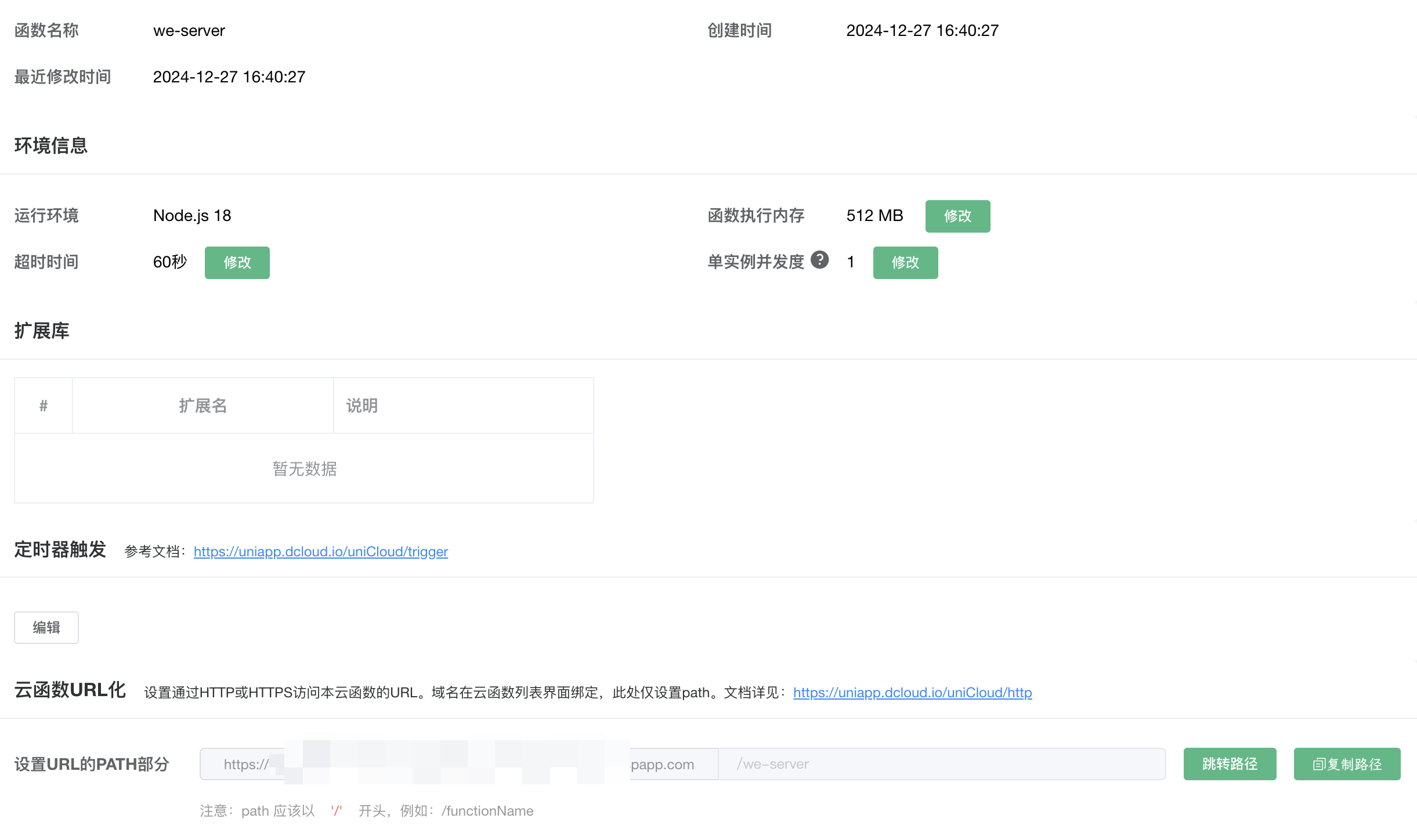Click the 60秒 timeout value
This screenshot has width=1417, height=840.
coord(170,262)
